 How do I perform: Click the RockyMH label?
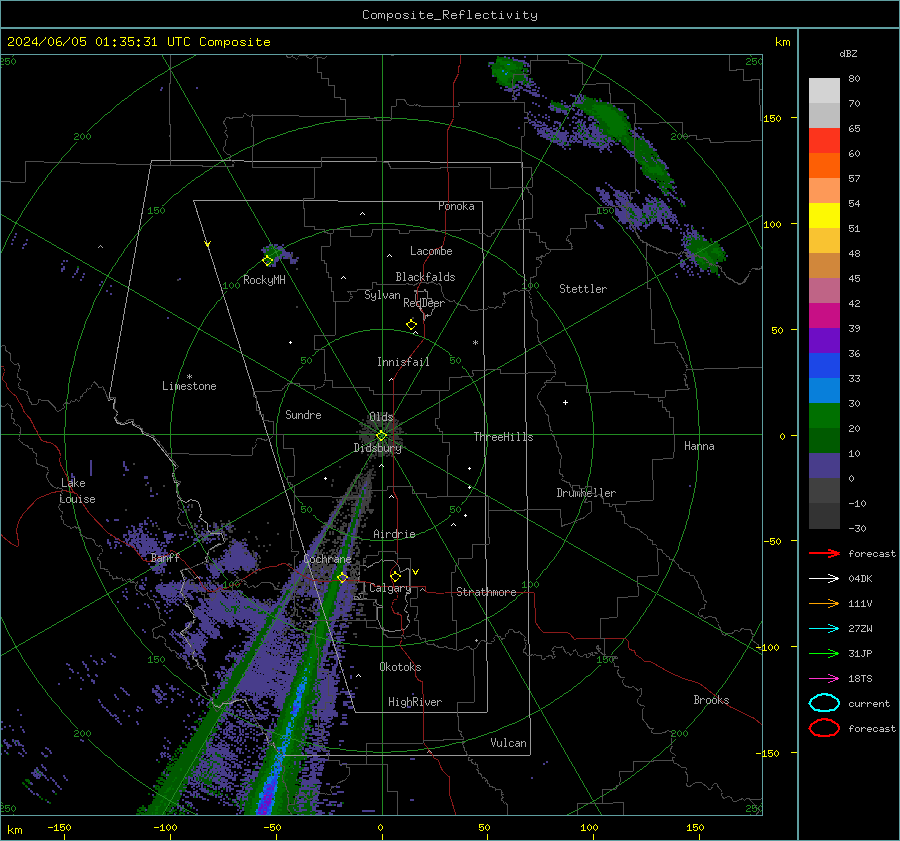[x=264, y=280]
